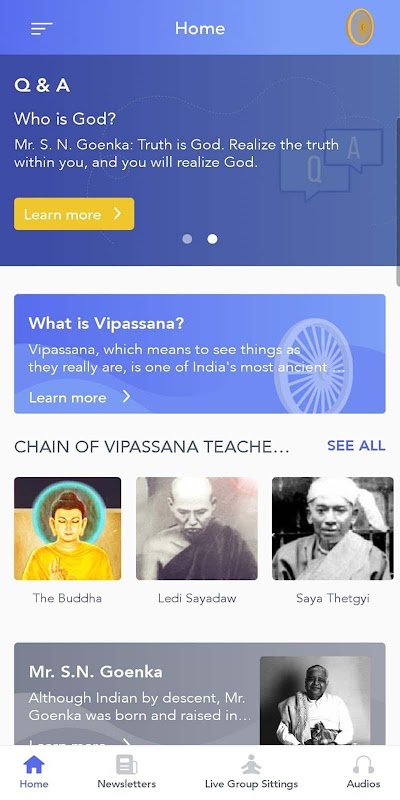Click the arrow on Goenka card Learn more
400x800 pixels.
126,742
